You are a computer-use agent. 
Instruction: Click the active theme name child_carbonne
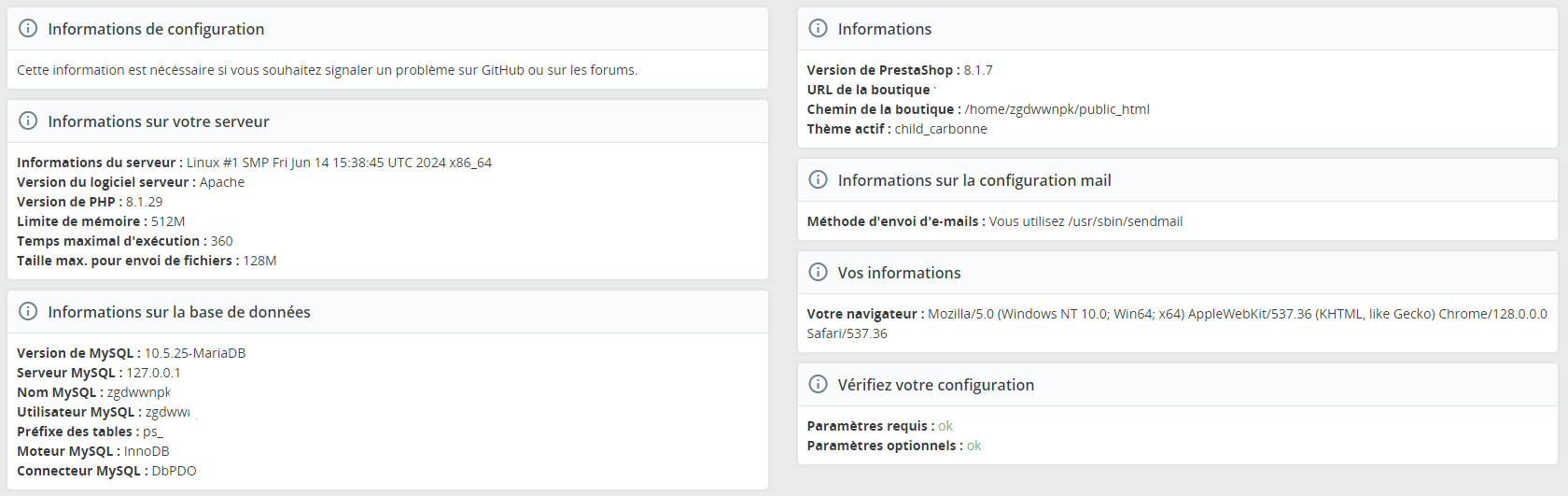pyautogui.click(x=941, y=129)
